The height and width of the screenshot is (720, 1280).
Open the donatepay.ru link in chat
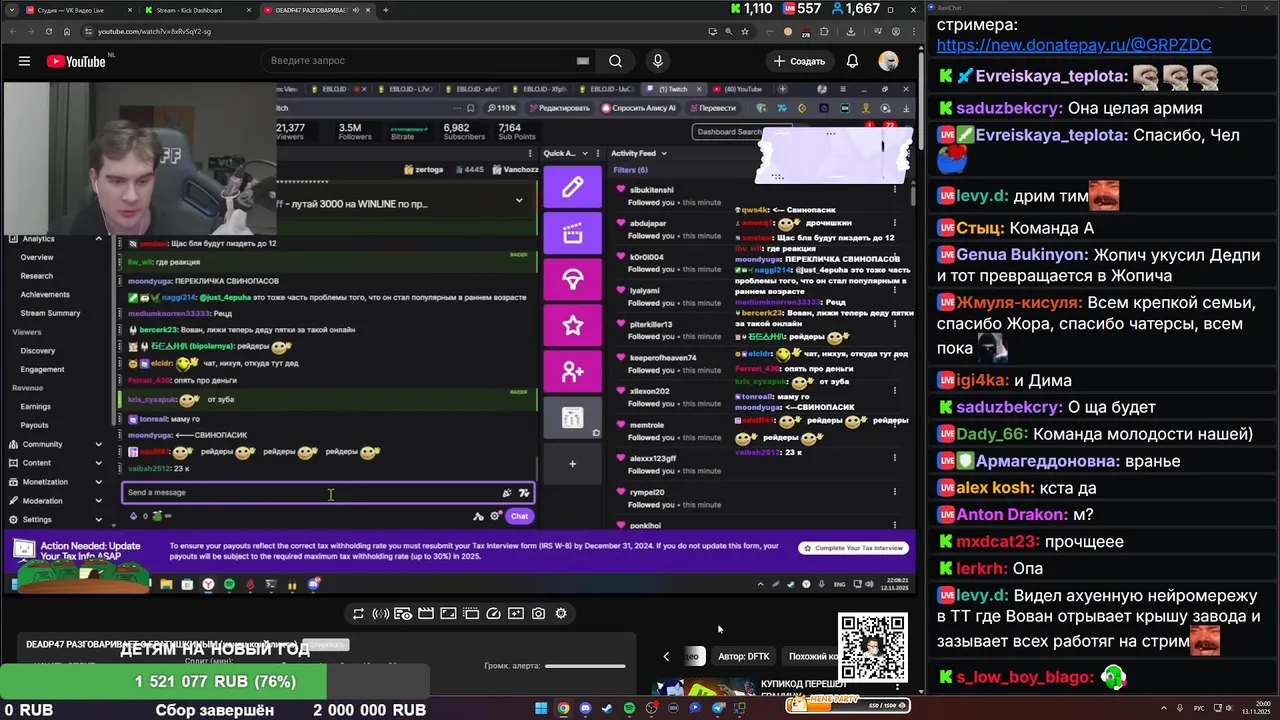click(1074, 45)
